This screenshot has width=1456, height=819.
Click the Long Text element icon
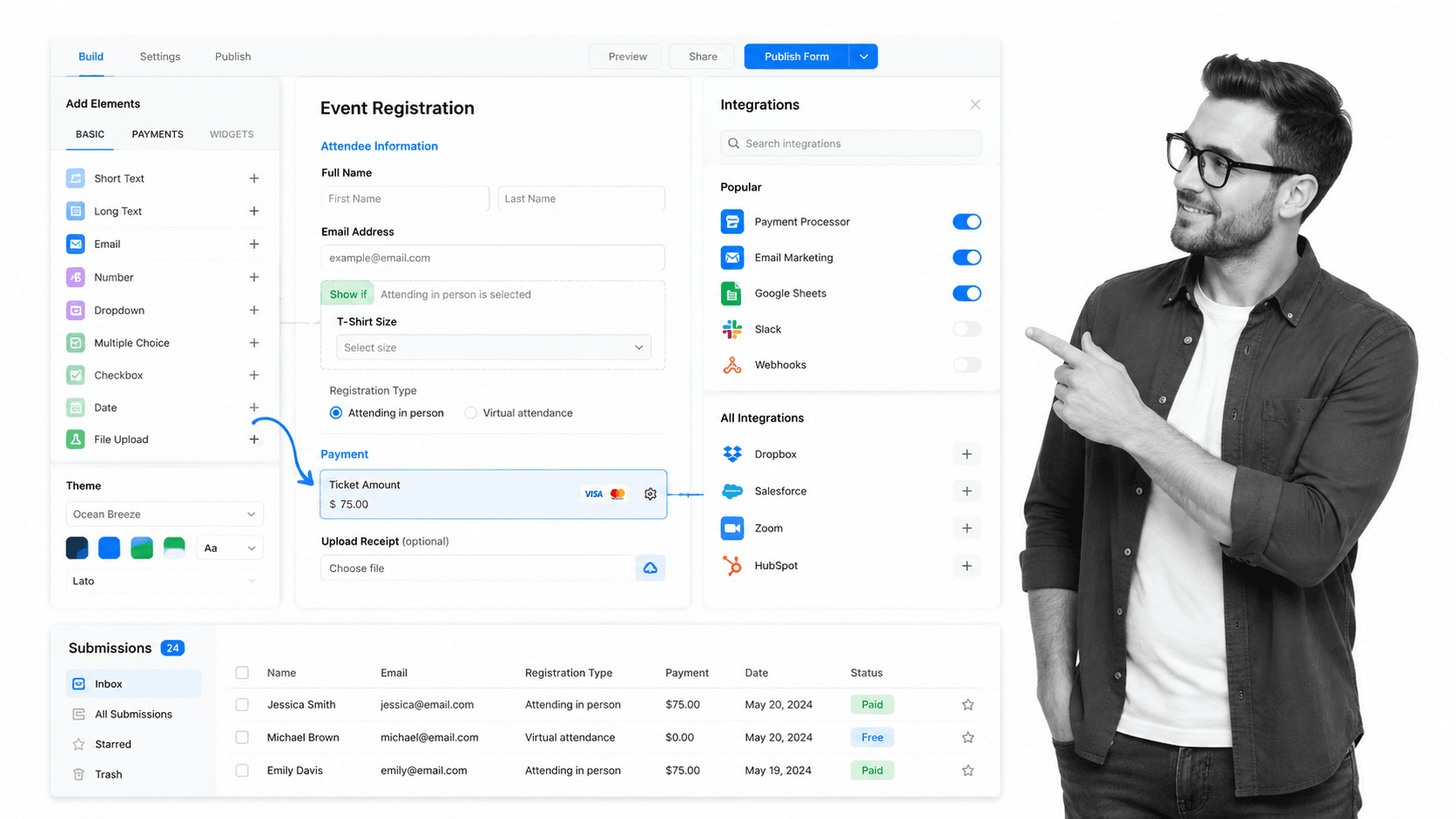pyautogui.click(x=76, y=211)
